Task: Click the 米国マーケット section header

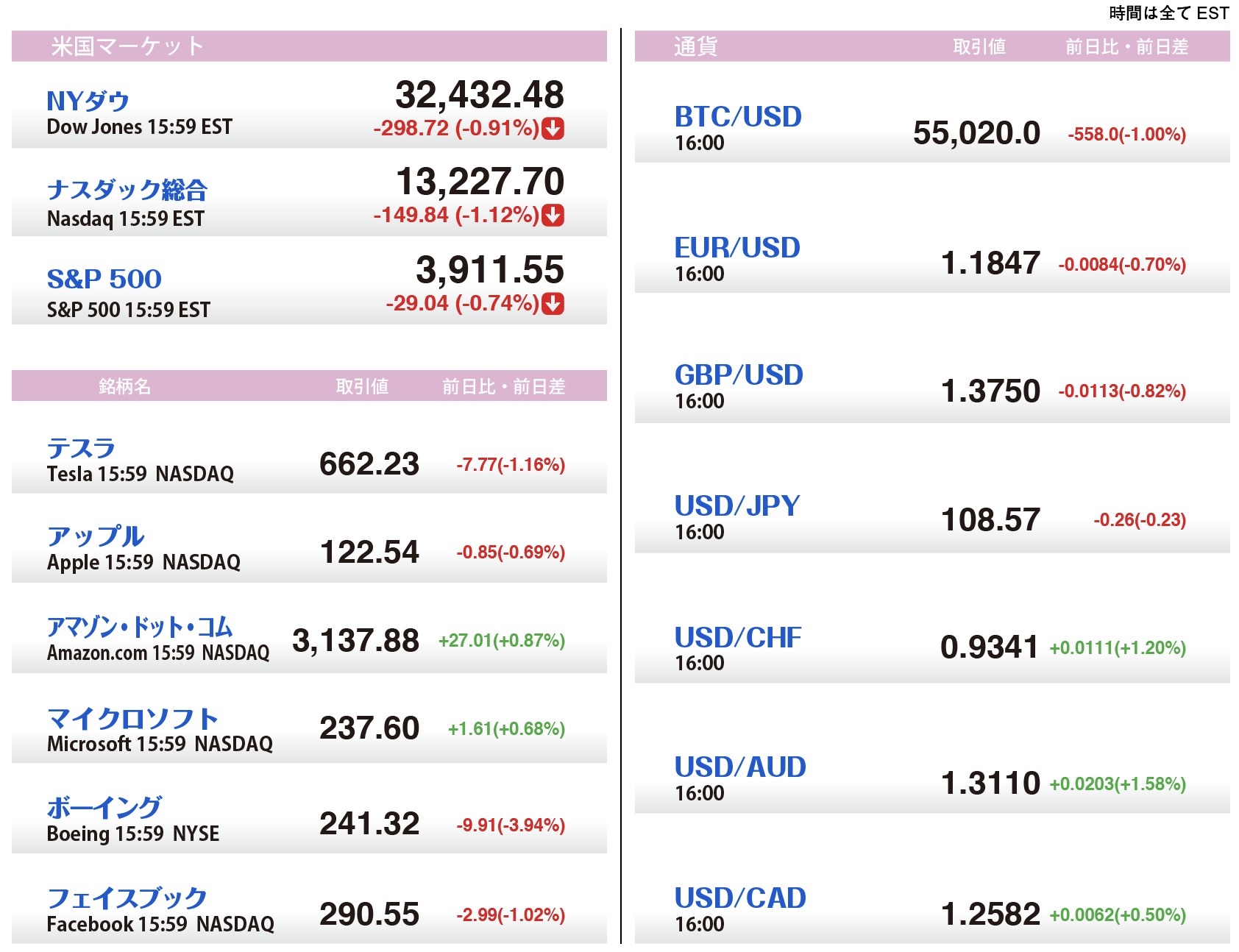Action: pyautogui.click(x=127, y=46)
